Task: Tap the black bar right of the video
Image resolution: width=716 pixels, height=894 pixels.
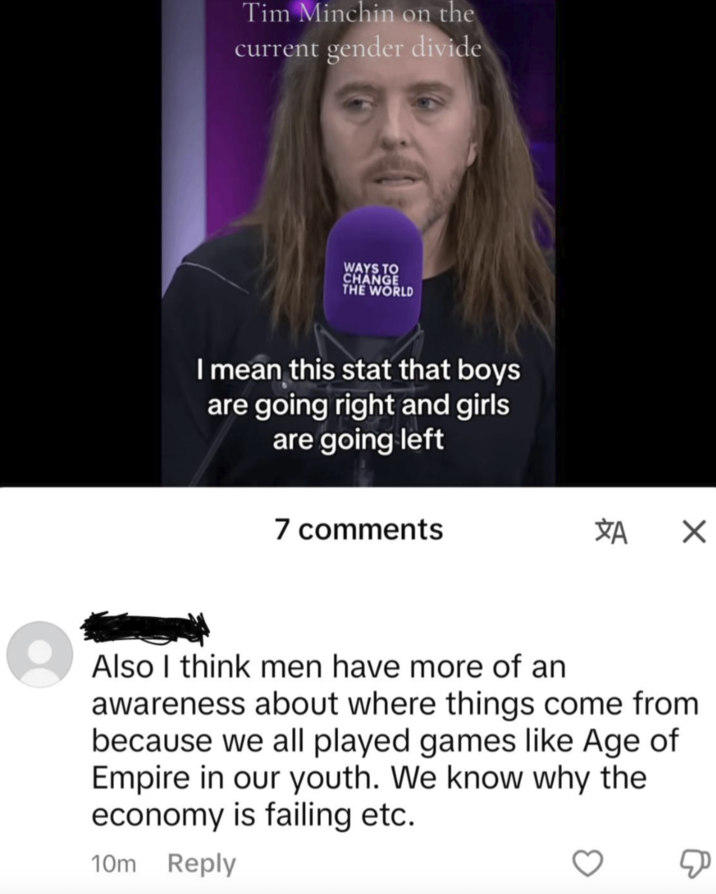Action: point(636,243)
